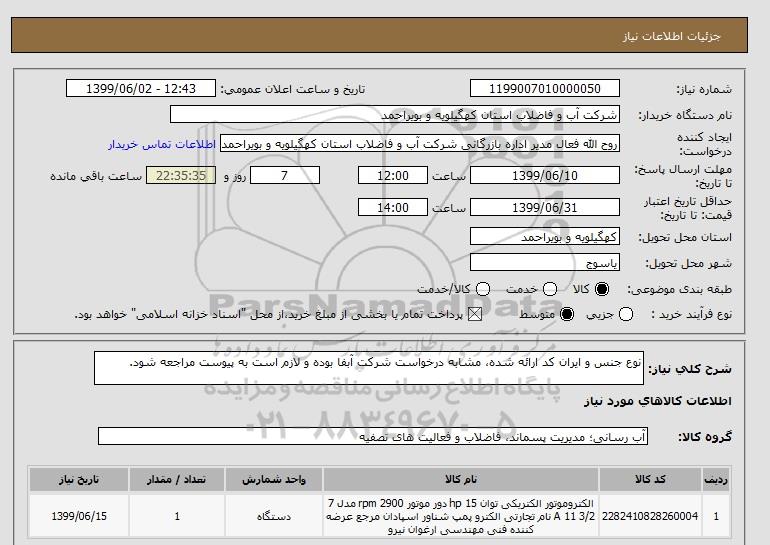
Task: Click the کد کالا column header
Action: coord(650,479)
